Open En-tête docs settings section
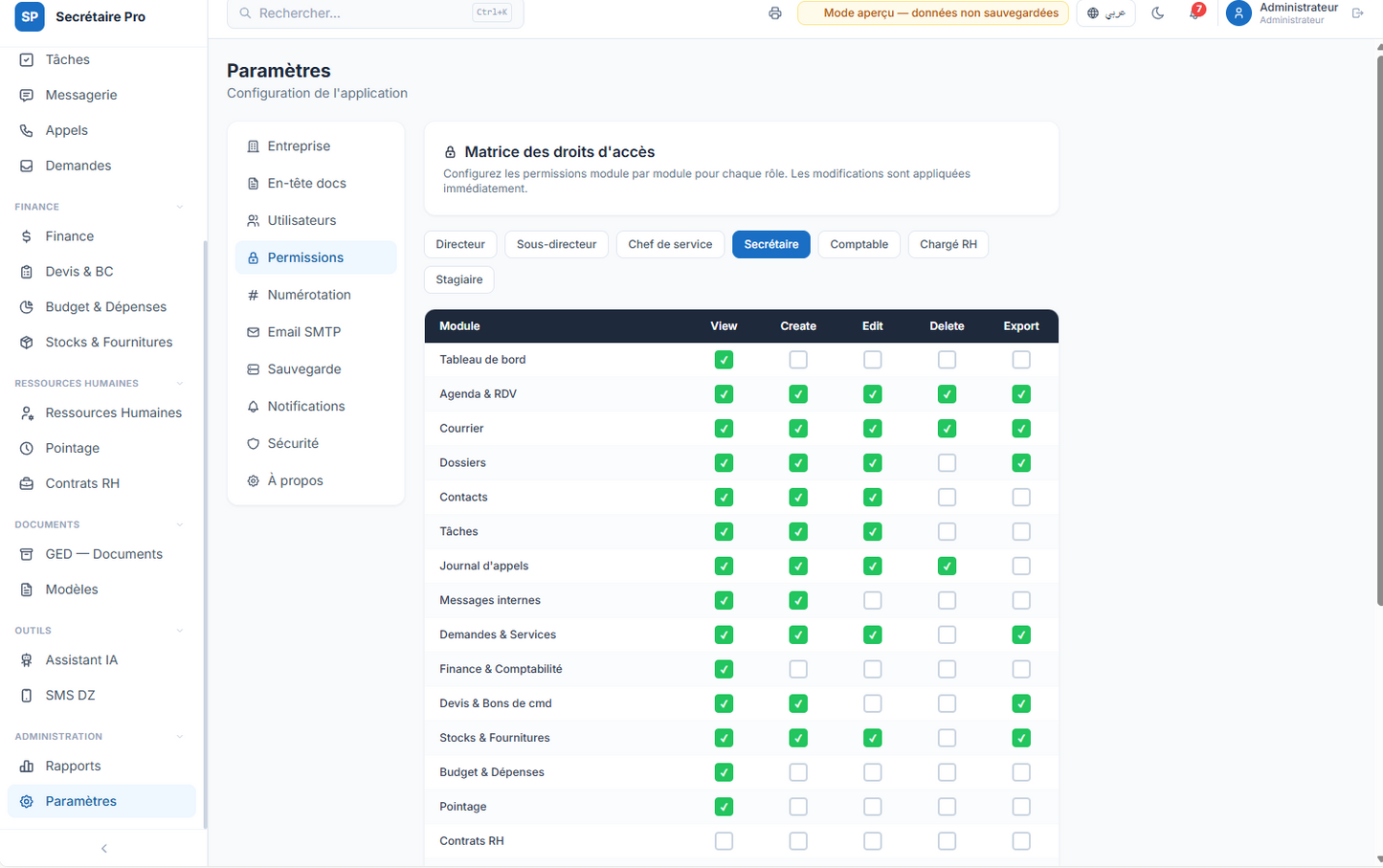This screenshot has width=1383, height=868. [316, 184]
